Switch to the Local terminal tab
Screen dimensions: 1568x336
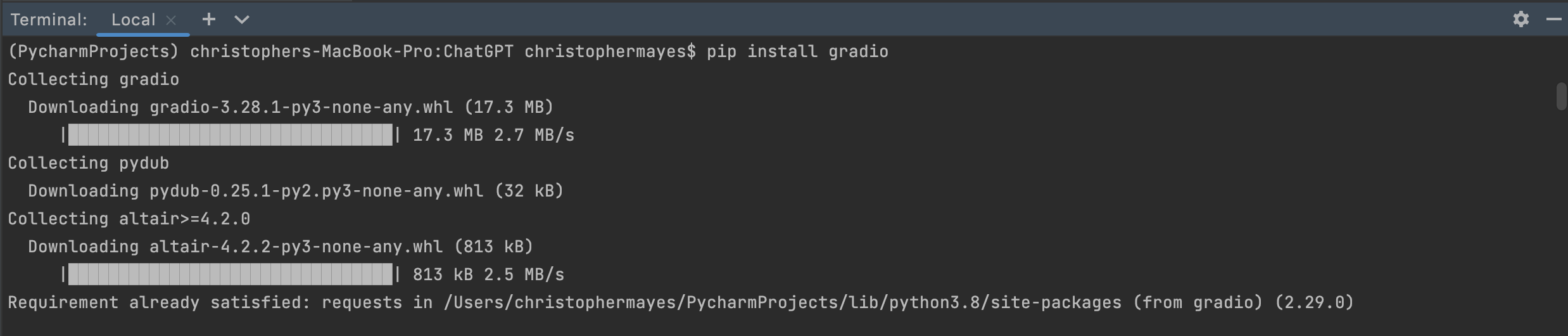[x=133, y=20]
